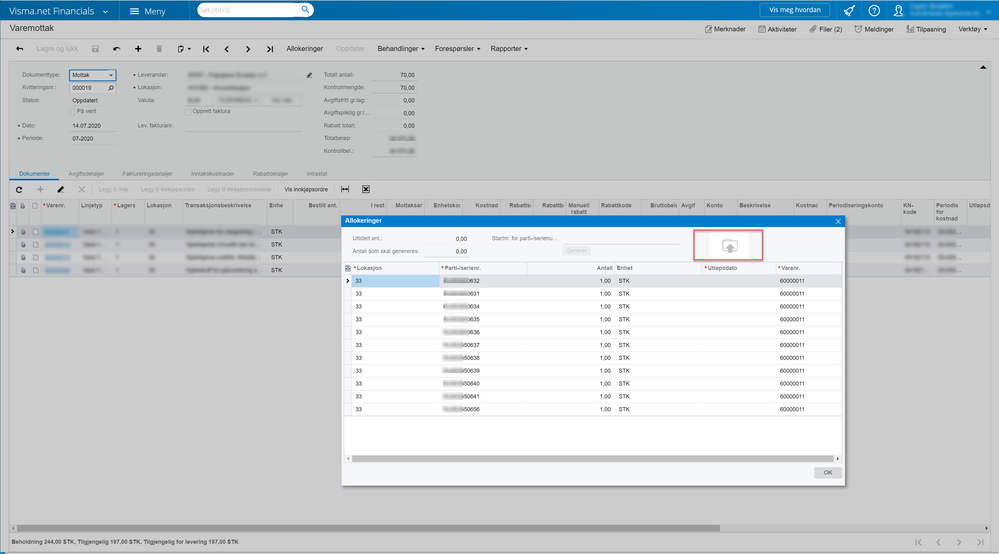Click the undo arrow in main toolbar
Viewport: 999px width, 554px height.
point(116,49)
